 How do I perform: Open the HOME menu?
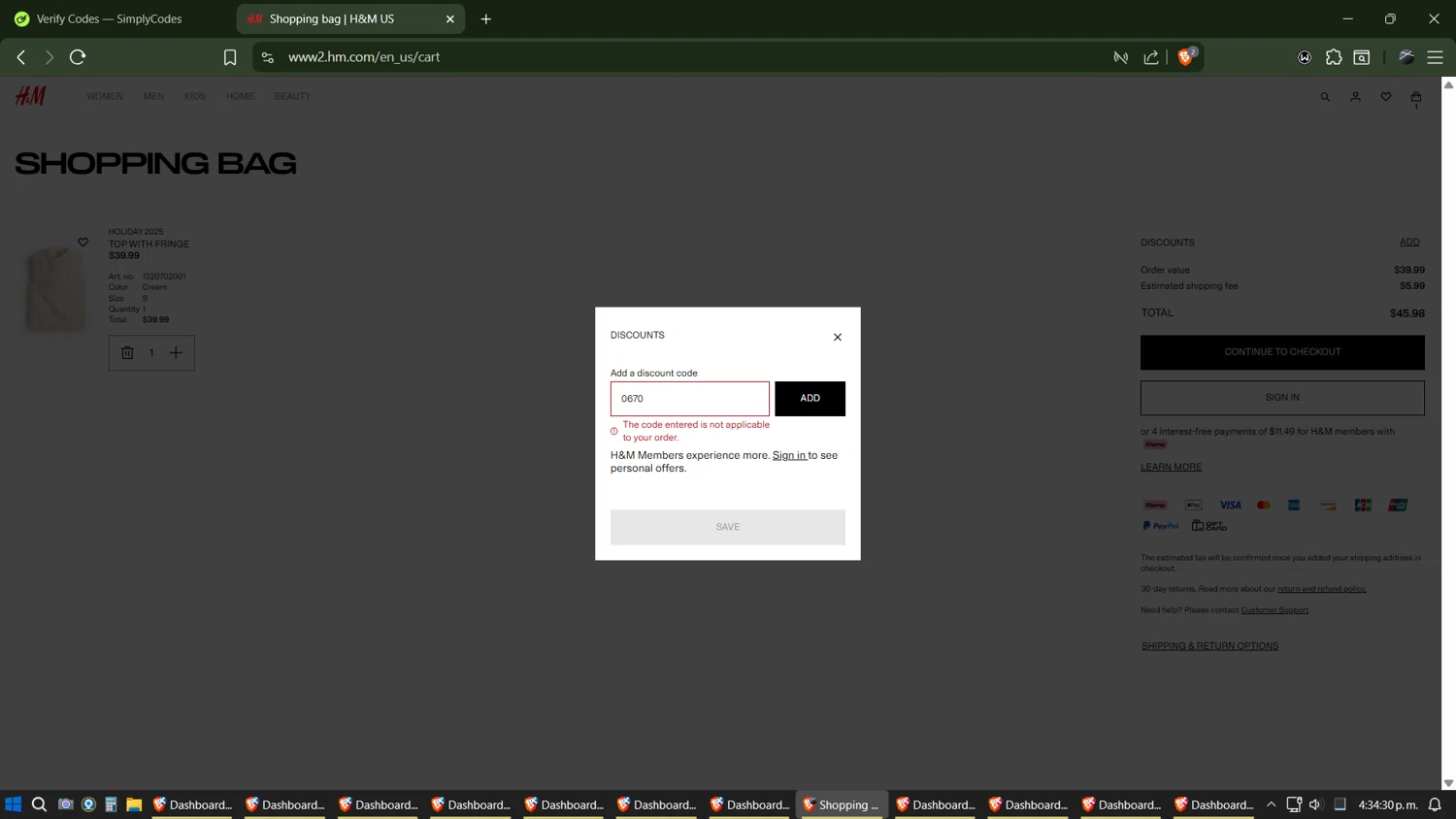240,96
